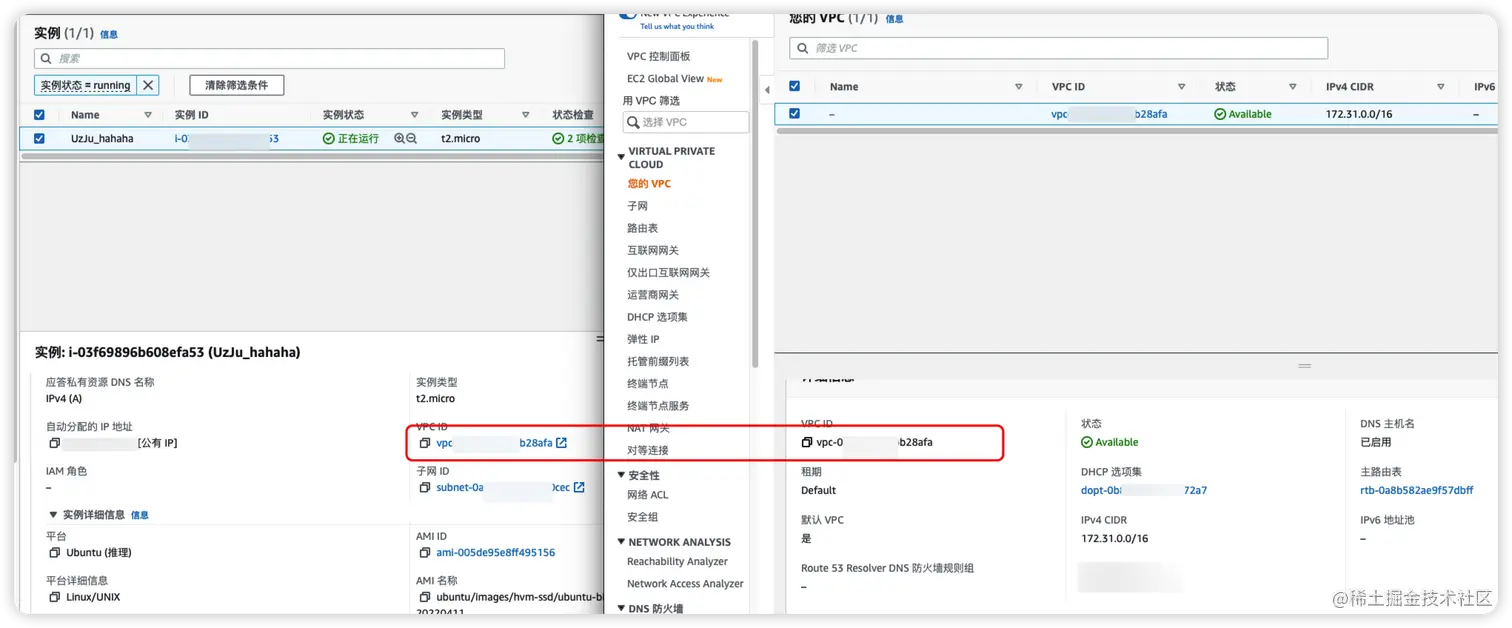
Task: Sort by instance state column arrow
Action: pyautogui.click(x=415, y=115)
